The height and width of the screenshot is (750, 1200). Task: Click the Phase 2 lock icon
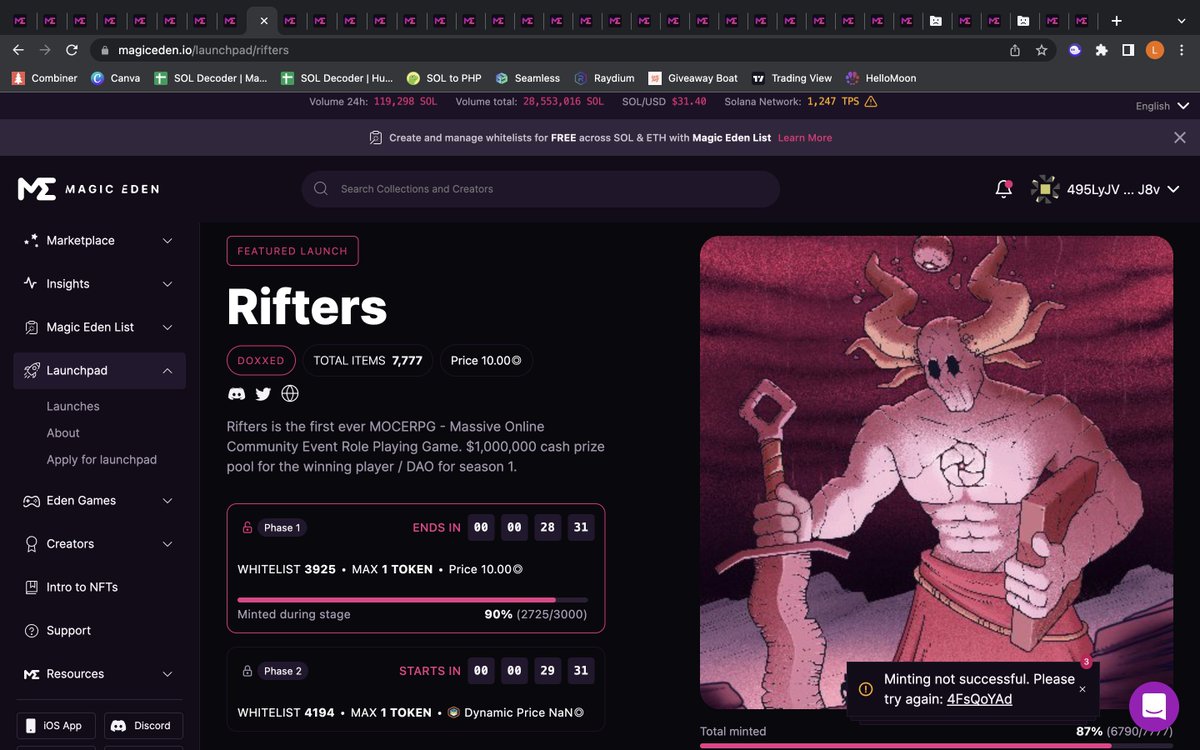[247, 671]
